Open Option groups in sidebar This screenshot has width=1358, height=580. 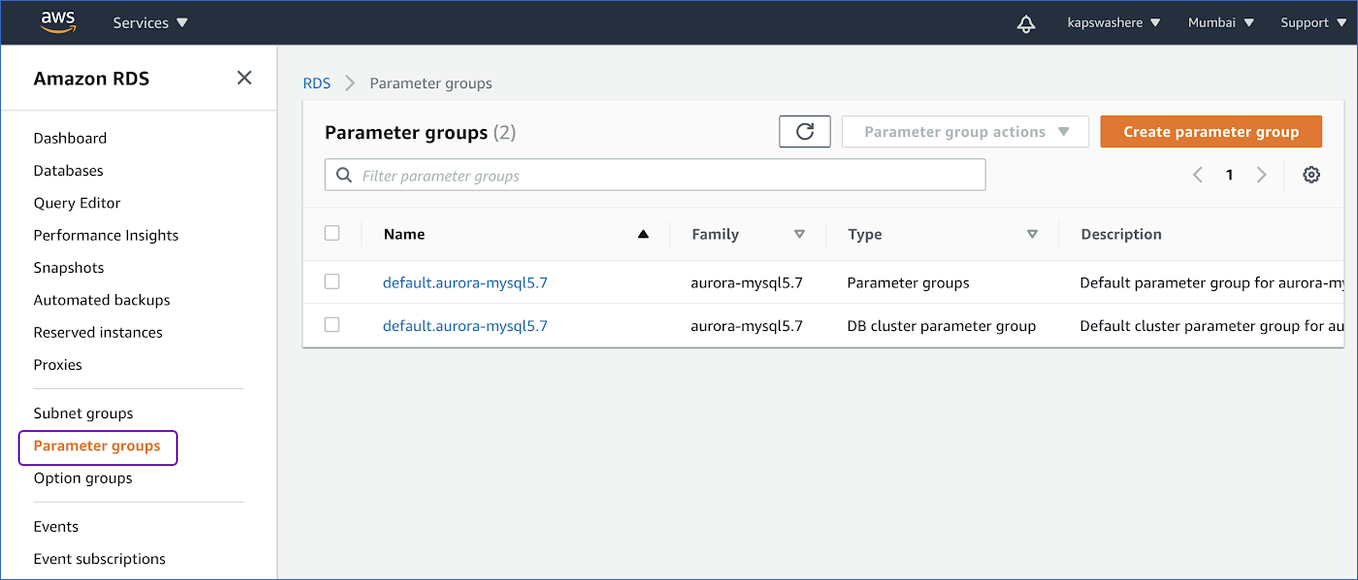tap(83, 478)
